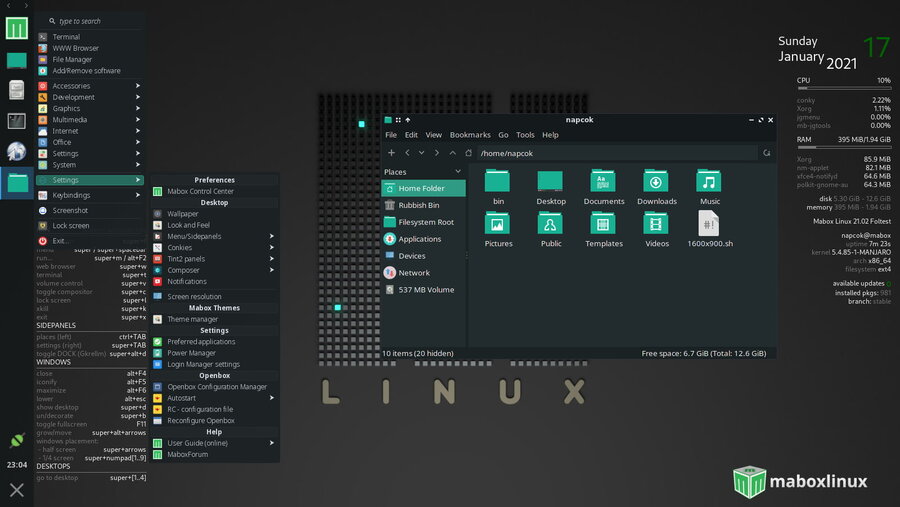The image size is (900, 507).
Task: Open the Music folder
Action: pos(709,187)
